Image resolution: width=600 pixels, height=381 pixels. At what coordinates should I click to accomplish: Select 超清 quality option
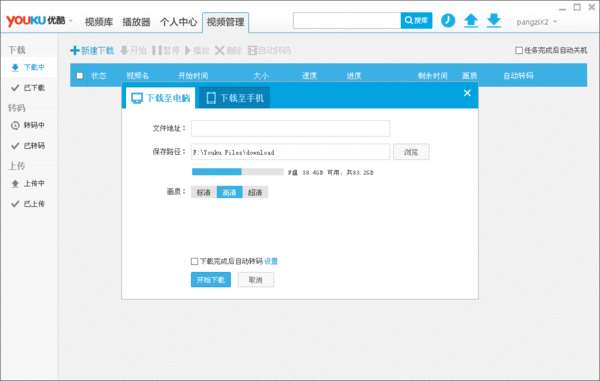coord(255,192)
